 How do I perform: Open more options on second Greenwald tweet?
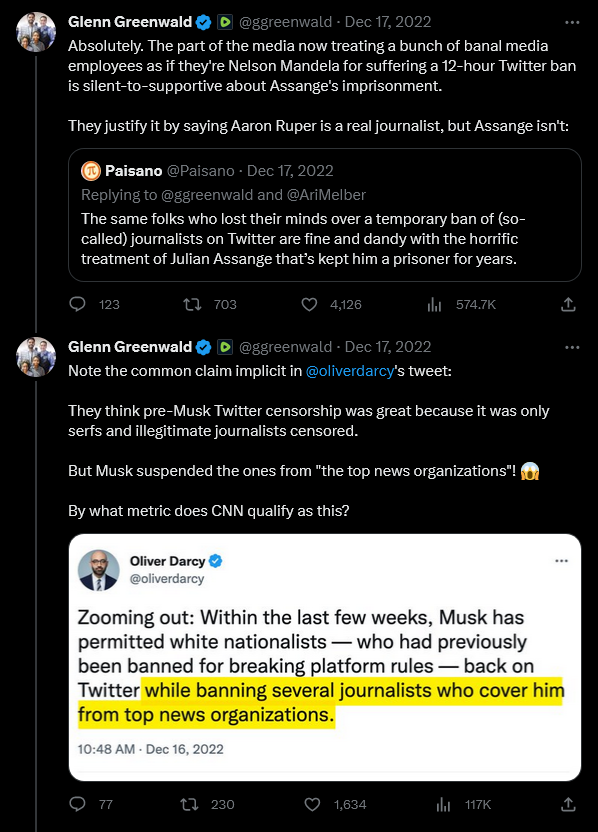click(x=572, y=348)
